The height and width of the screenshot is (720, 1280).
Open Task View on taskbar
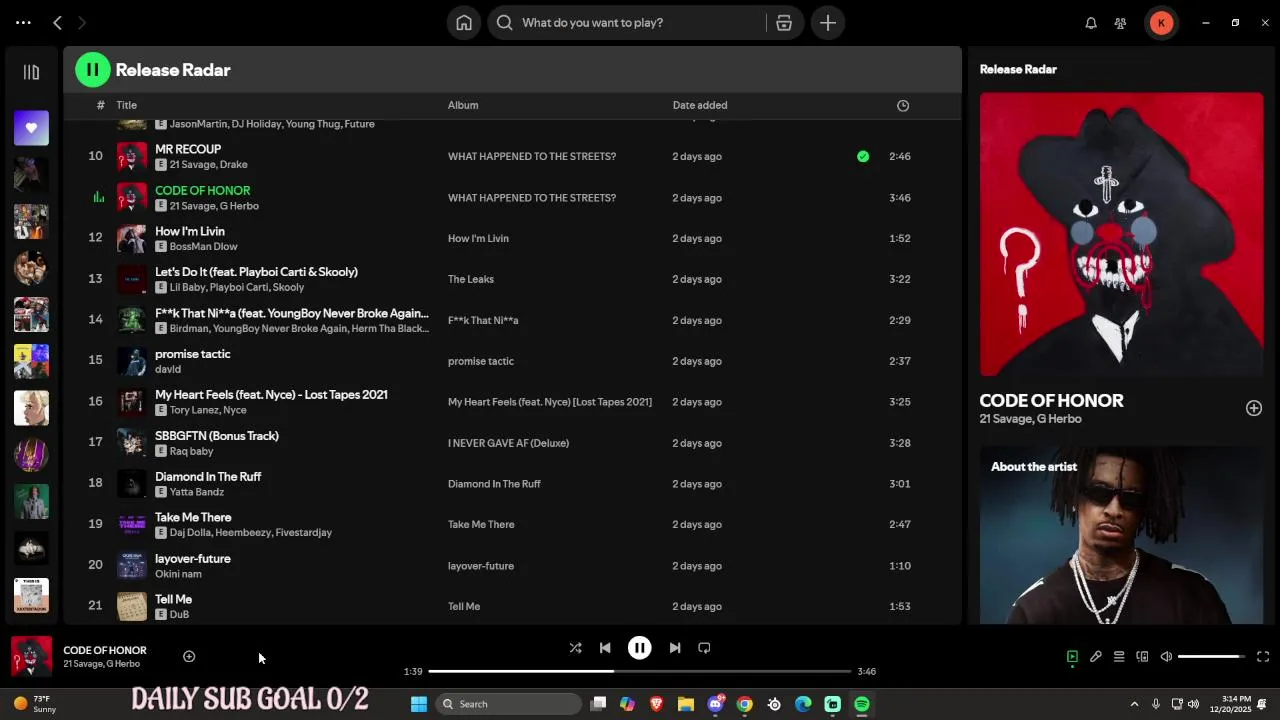pyautogui.click(x=598, y=704)
